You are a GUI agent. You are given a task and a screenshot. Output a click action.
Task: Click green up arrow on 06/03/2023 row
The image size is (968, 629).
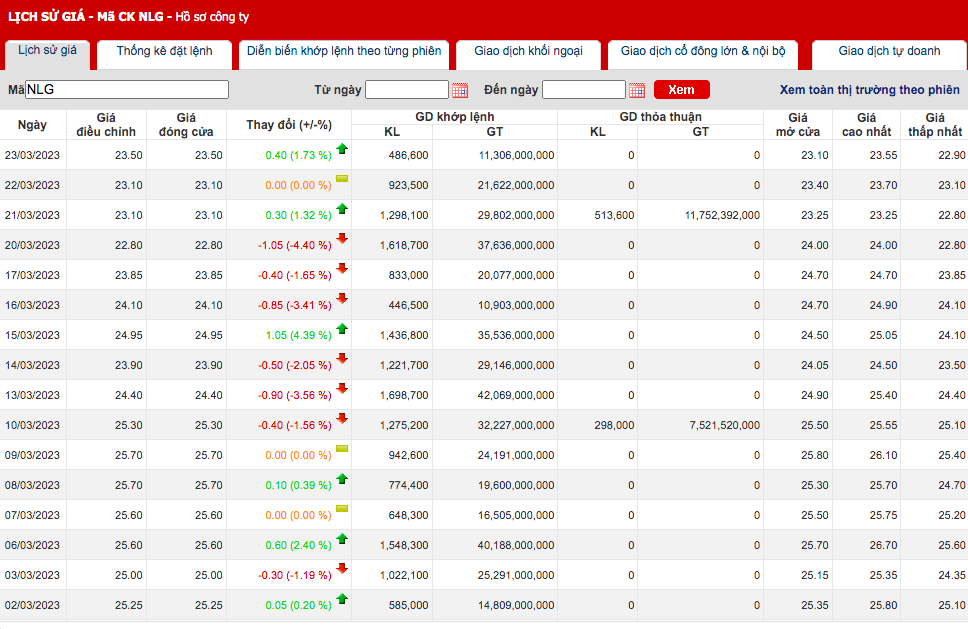pyautogui.click(x=342, y=538)
